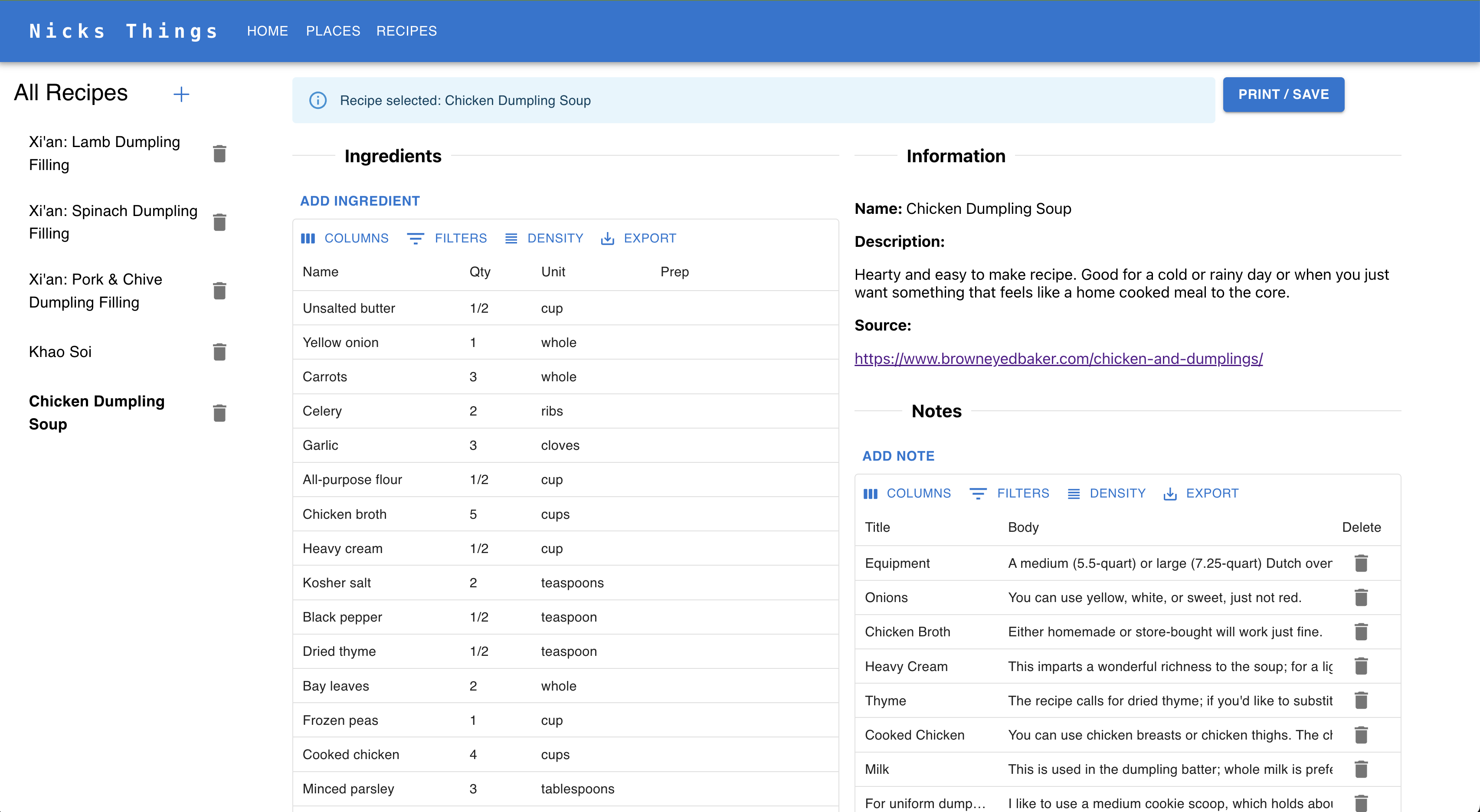
Task: Click Add Ingredient
Action: coord(360,201)
